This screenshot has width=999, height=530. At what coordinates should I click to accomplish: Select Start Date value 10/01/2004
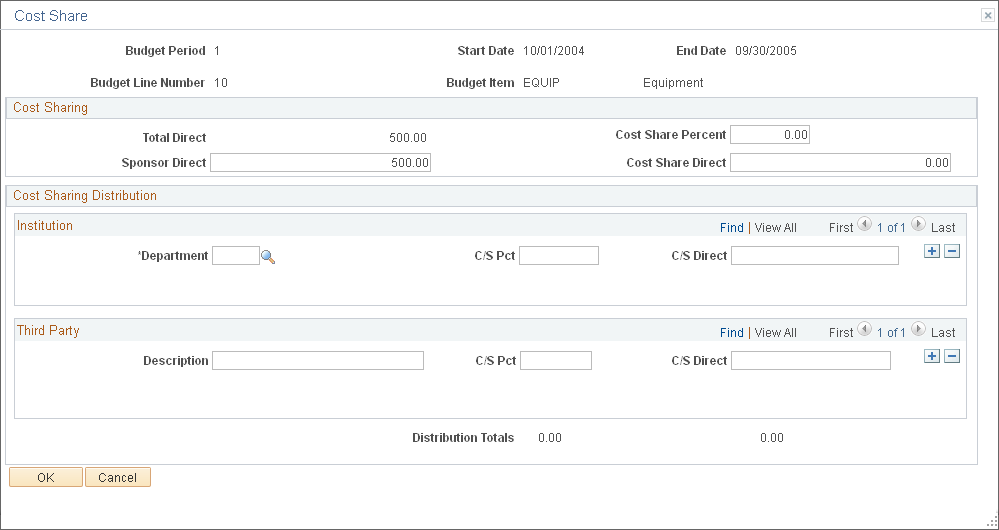pos(554,51)
